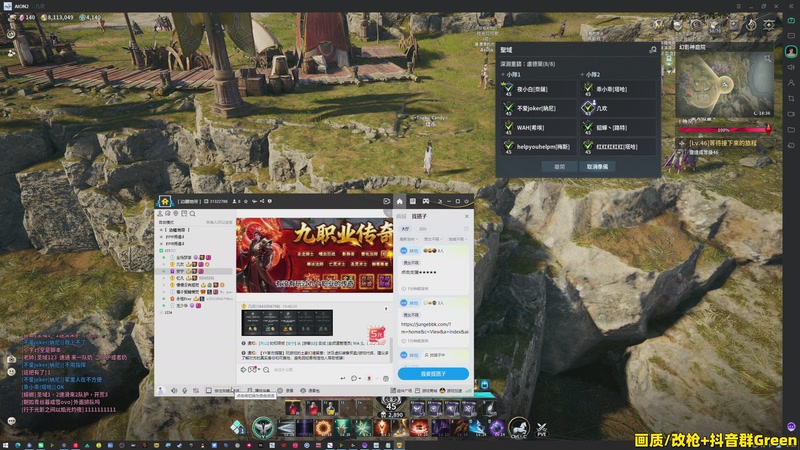Click the avatar icon in the right sidebar
This screenshot has height=450, width=800.
click(x=791, y=52)
